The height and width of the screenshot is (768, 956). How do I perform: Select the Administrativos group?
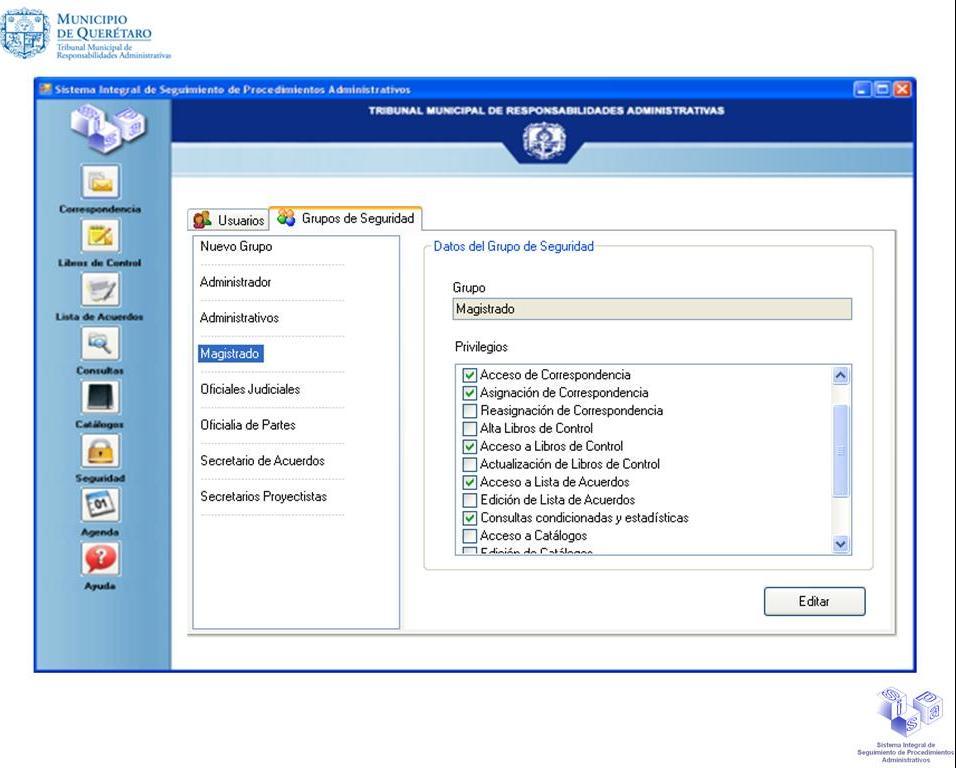click(239, 318)
